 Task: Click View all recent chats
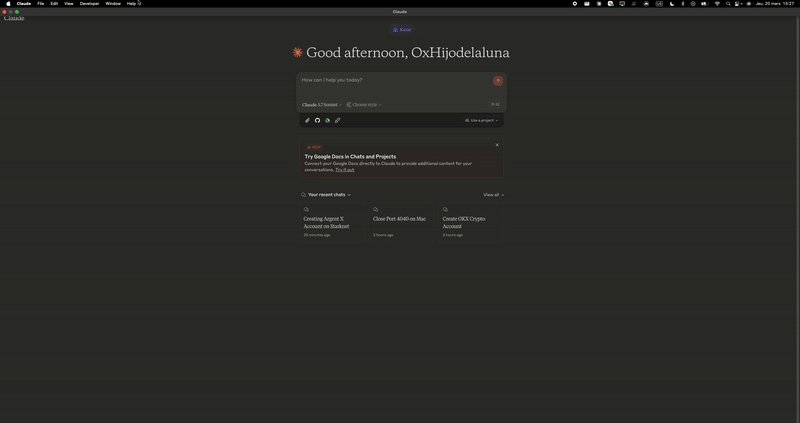coord(492,195)
